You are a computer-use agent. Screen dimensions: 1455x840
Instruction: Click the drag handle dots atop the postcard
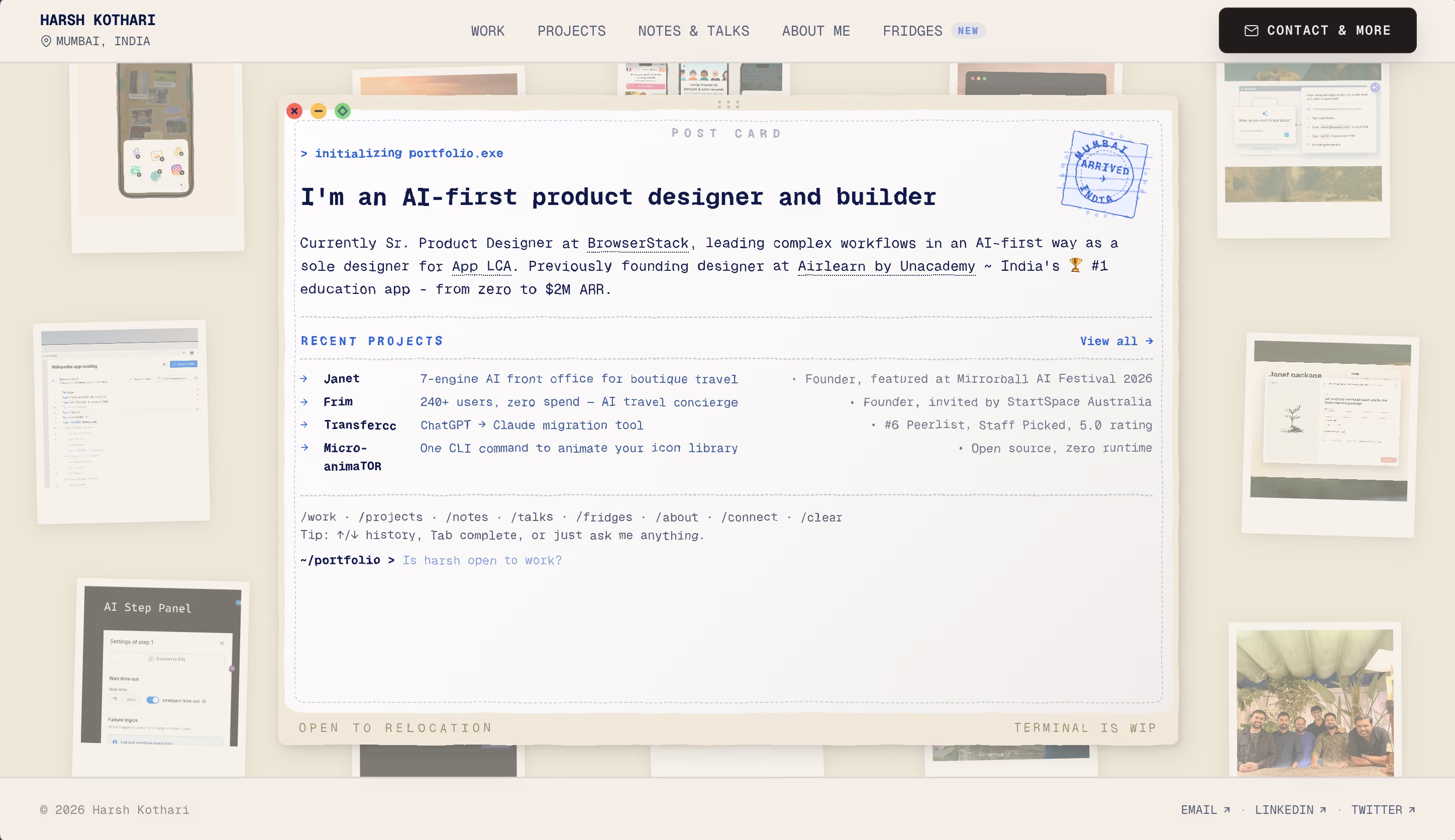[728, 104]
